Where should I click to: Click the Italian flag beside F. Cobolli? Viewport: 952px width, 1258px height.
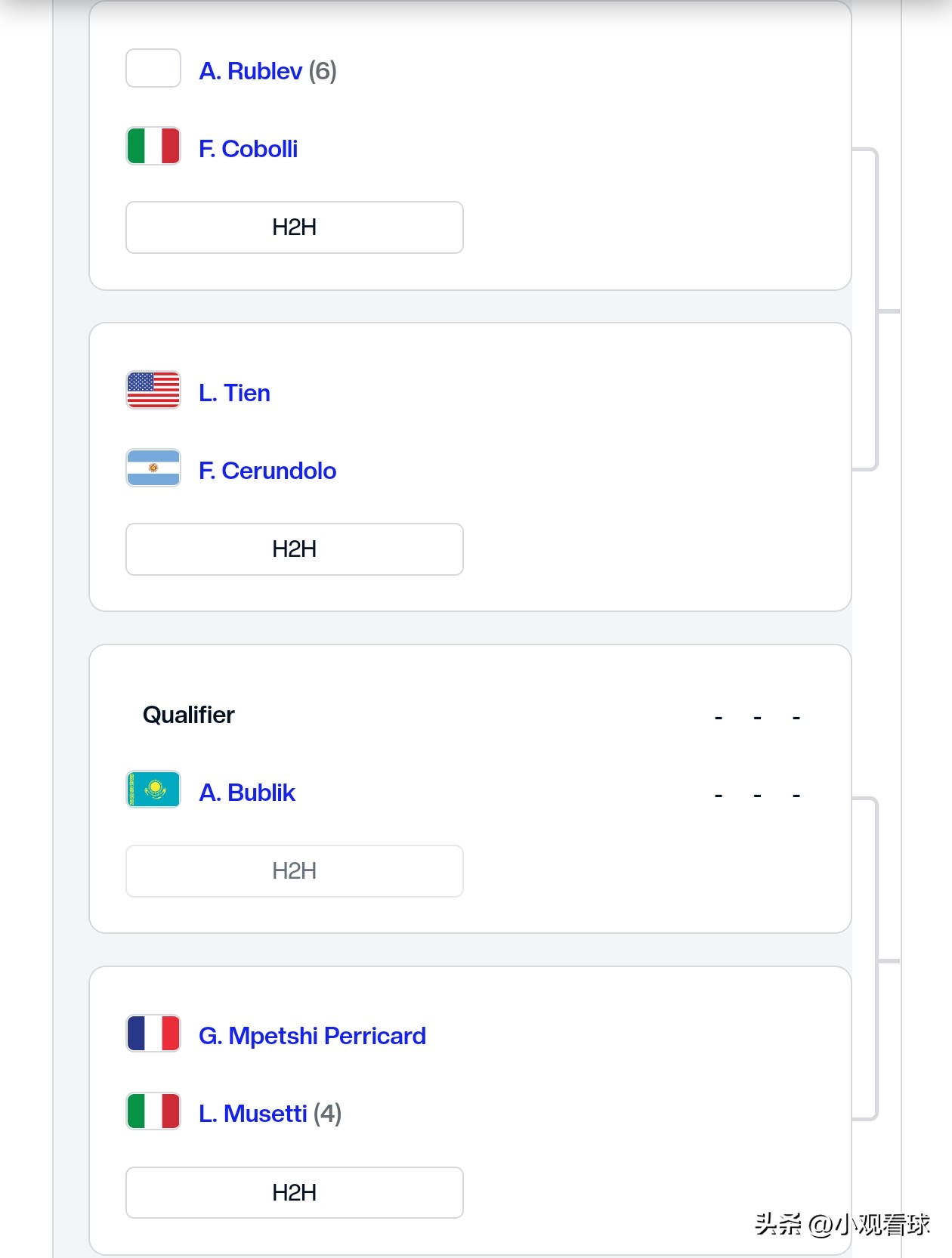tap(153, 146)
